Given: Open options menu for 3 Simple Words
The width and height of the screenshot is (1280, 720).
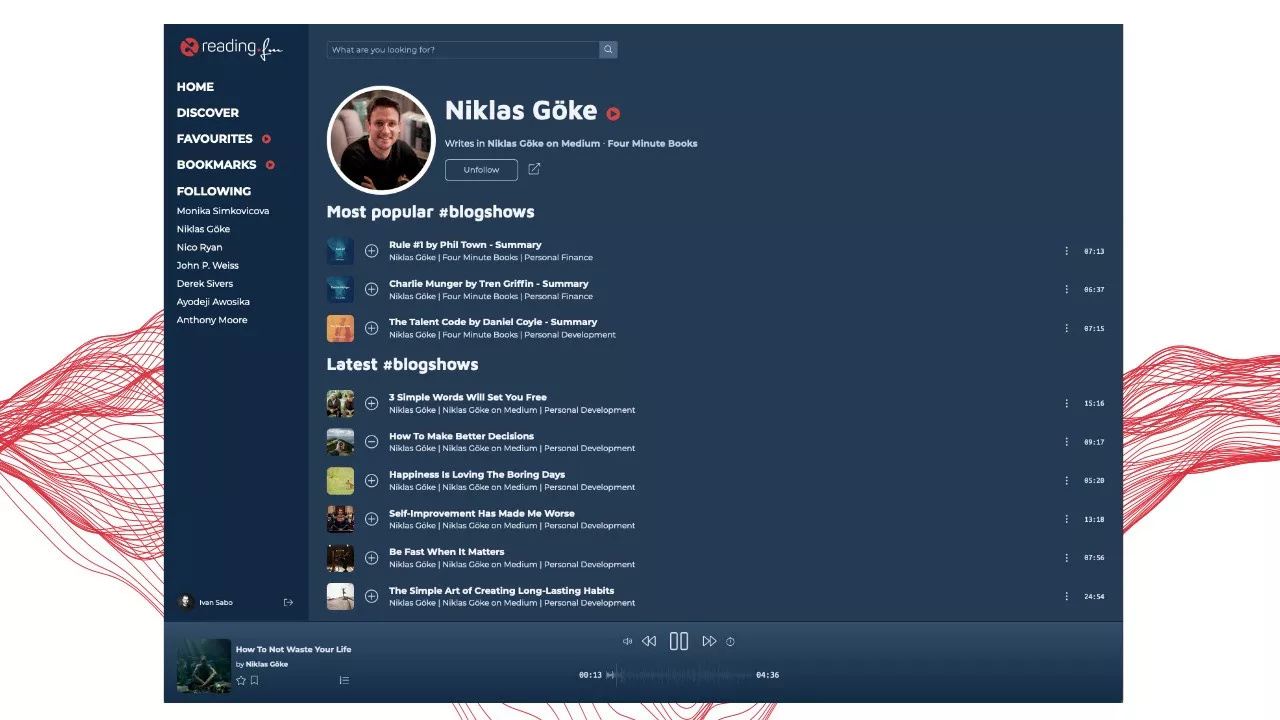Looking at the screenshot, I should (1066, 404).
